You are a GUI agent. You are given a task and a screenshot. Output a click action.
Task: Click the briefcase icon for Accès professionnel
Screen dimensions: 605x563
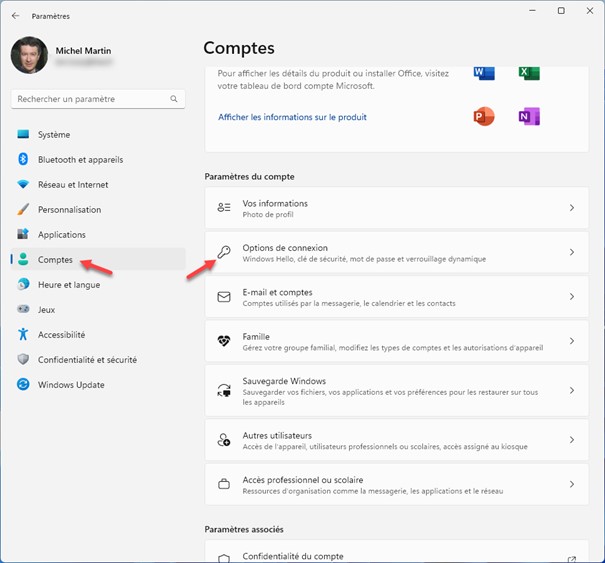pyautogui.click(x=224, y=485)
